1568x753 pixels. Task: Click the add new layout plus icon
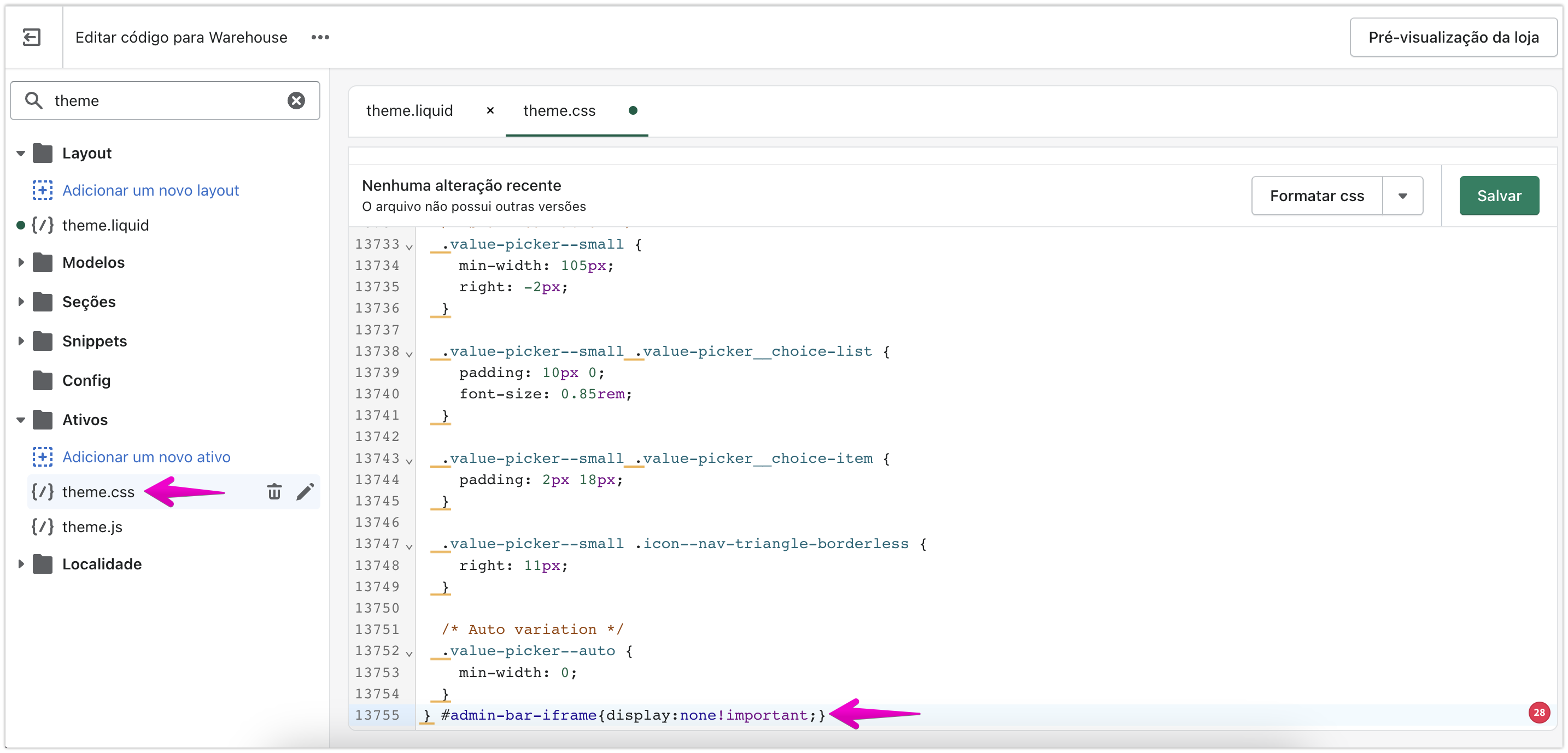[42, 190]
